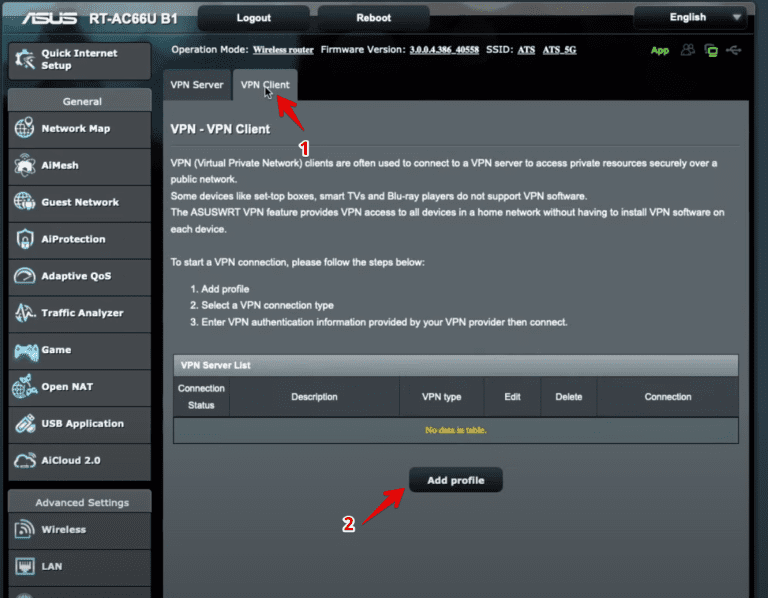Click the guest network users status icon
Image resolution: width=768 pixels, height=598 pixels.
click(x=687, y=50)
